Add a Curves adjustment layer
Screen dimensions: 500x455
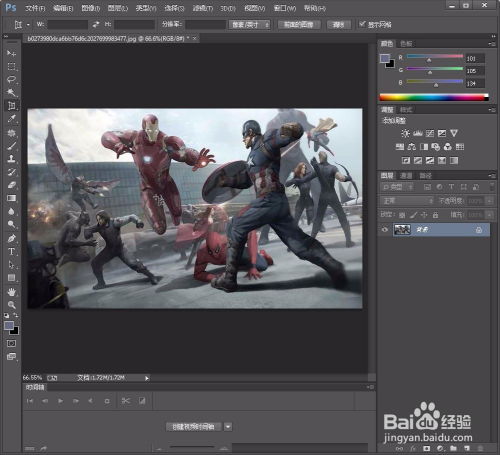coord(430,134)
